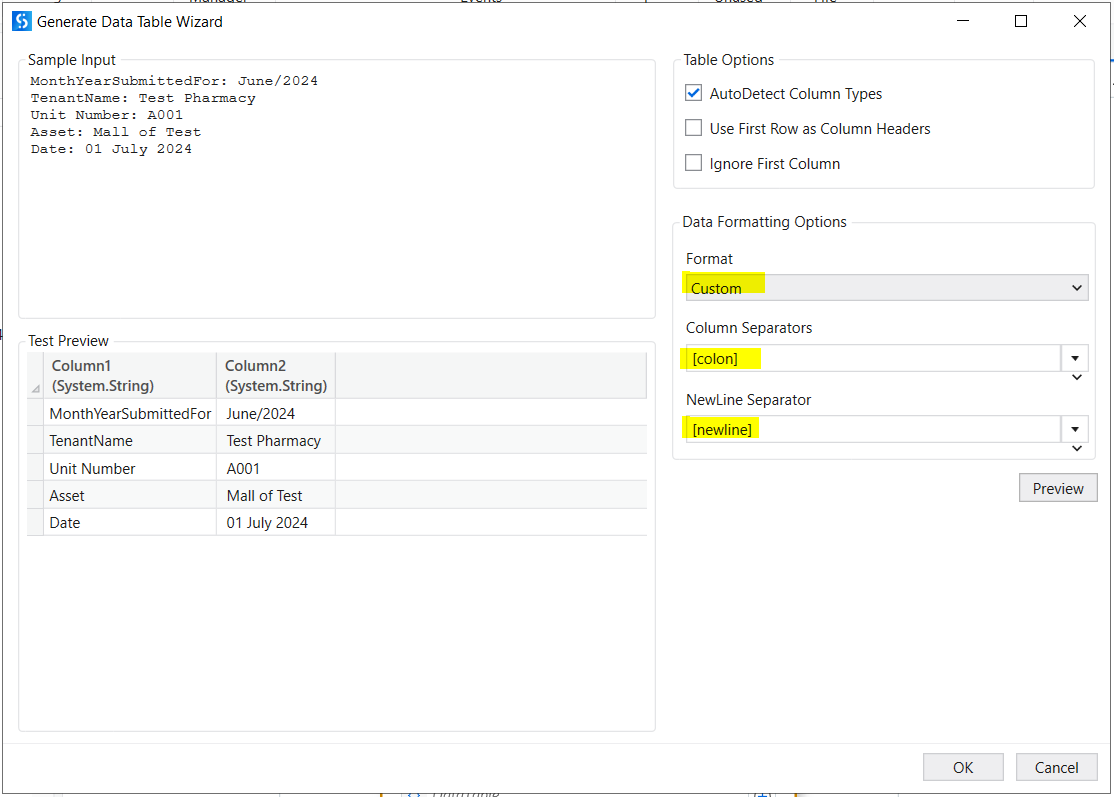This screenshot has height=797, width=1114.
Task: Expand the NewLine Separator dropdown arrow
Action: [x=1074, y=430]
